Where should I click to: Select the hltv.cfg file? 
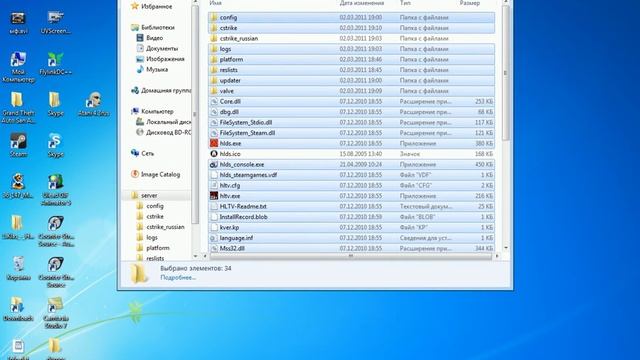pyautogui.click(x=351, y=185)
